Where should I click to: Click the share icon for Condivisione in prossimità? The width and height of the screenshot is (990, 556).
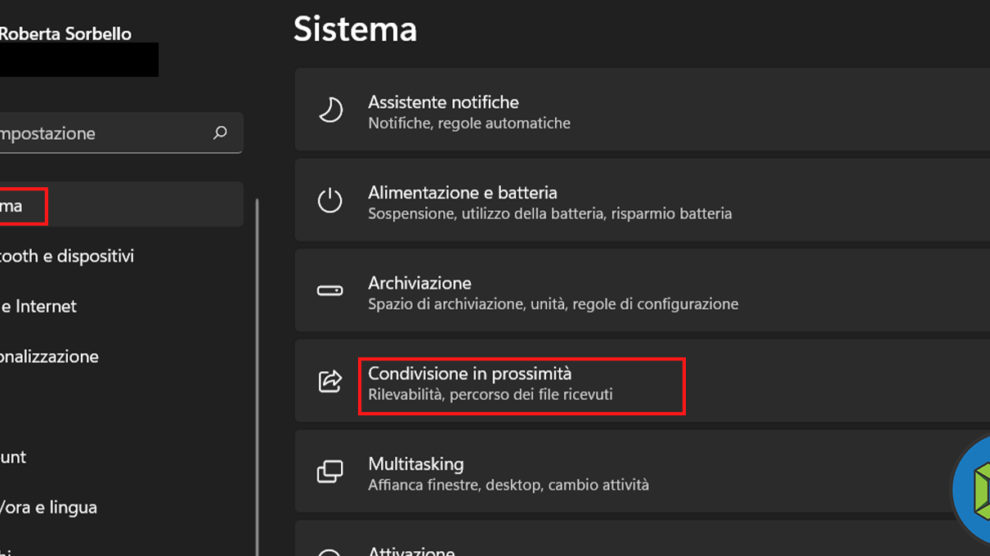pos(330,381)
